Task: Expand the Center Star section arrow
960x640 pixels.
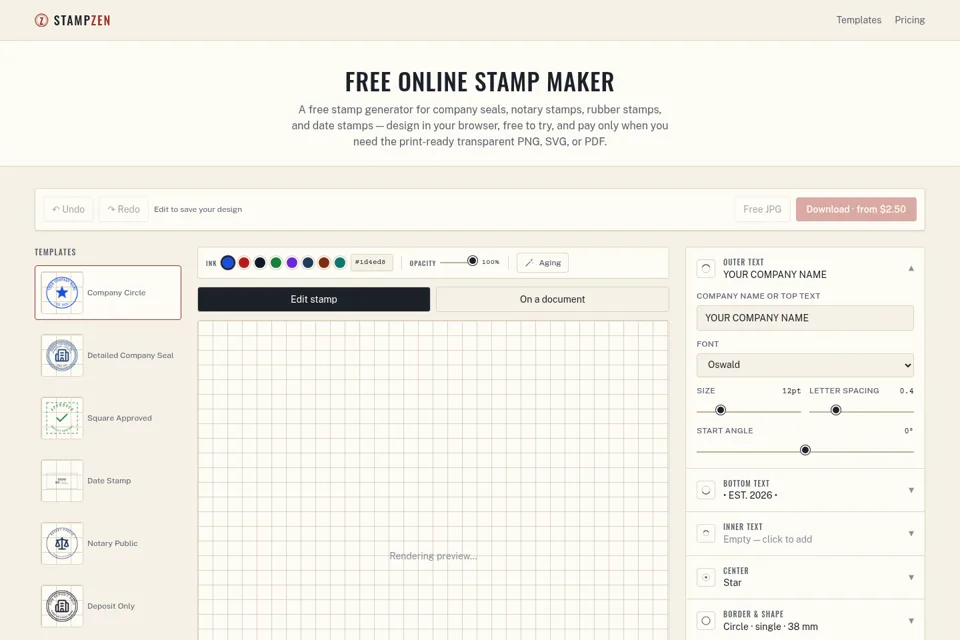Action: pos(911,578)
